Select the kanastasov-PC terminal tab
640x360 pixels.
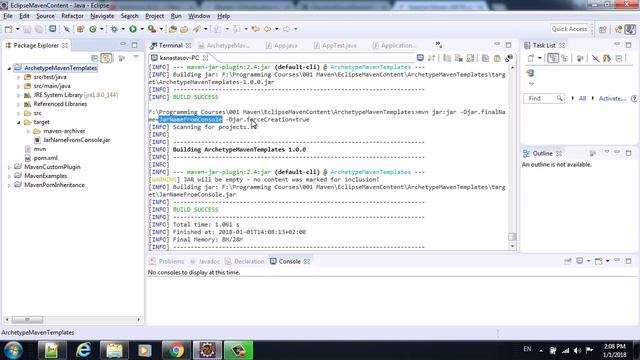click(x=179, y=58)
